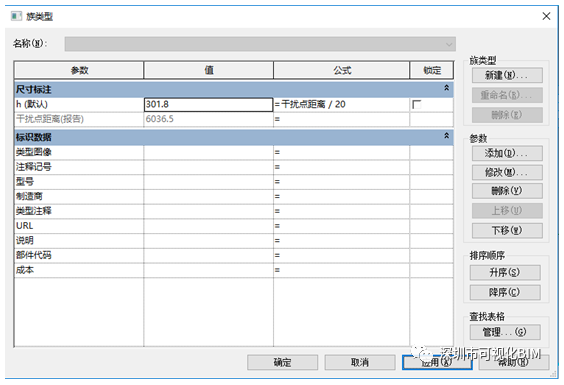The height and width of the screenshot is (385, 564).
Task: Move the parameter down with 下移
Action: tap(507, 230)
